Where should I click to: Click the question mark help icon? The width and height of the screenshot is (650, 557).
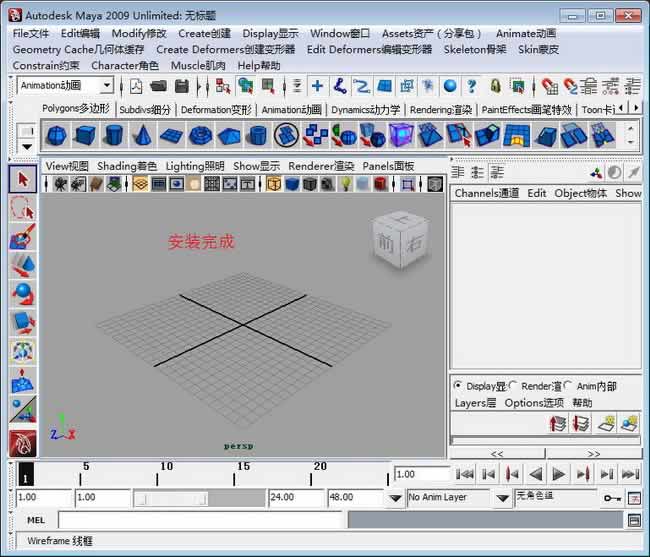click(471, 86)
